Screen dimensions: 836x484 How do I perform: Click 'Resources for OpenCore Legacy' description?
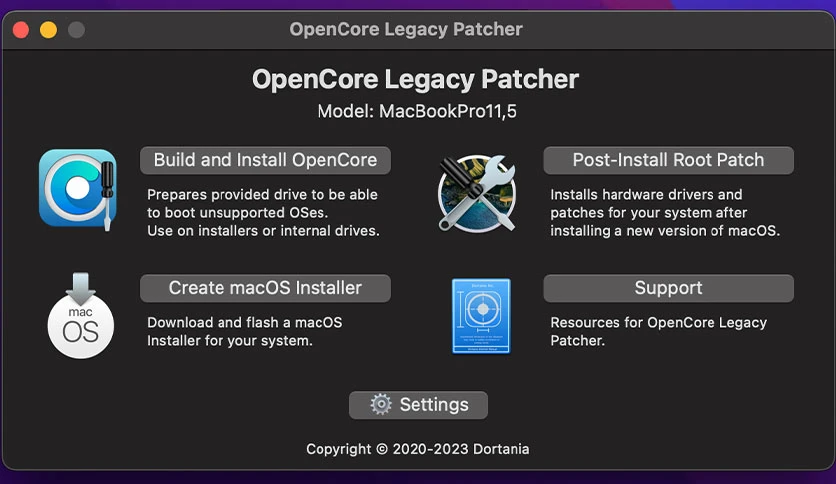pyautogui.click(x=658, y=322)
